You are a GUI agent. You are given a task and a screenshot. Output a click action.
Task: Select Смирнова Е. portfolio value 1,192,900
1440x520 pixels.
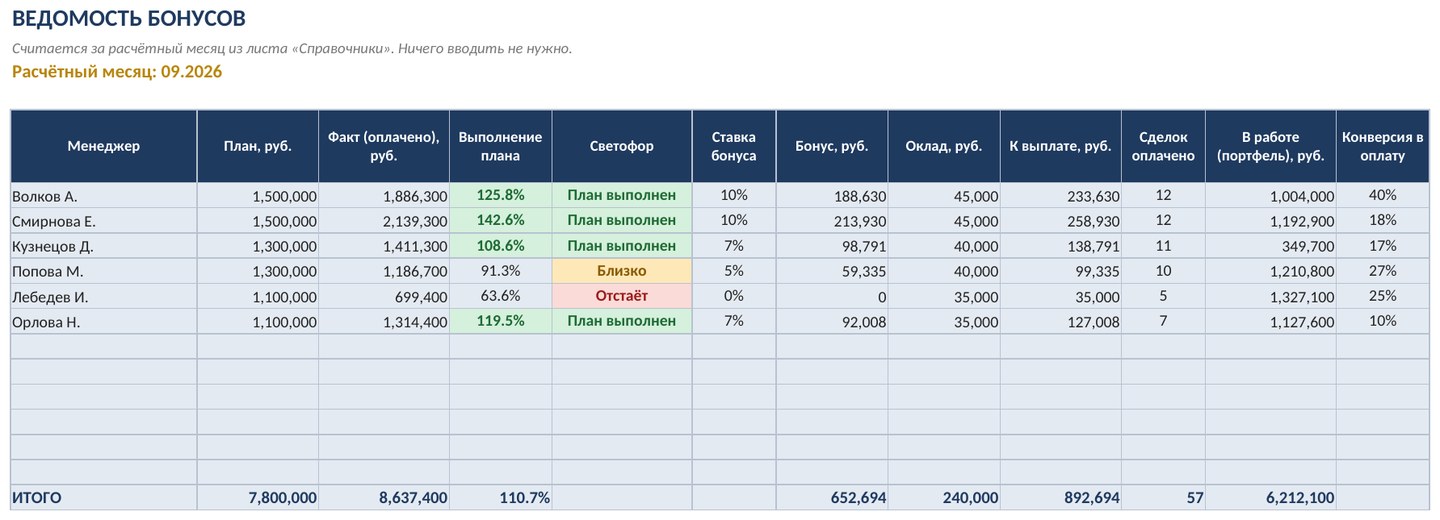pyautogui.click(x=1271, y=221)
